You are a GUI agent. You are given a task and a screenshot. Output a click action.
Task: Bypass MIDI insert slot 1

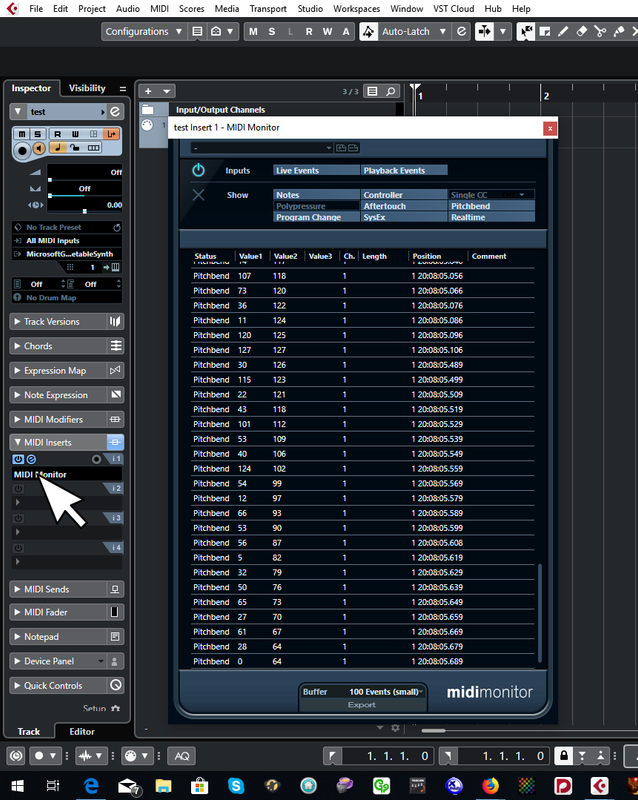coord(18,459)
